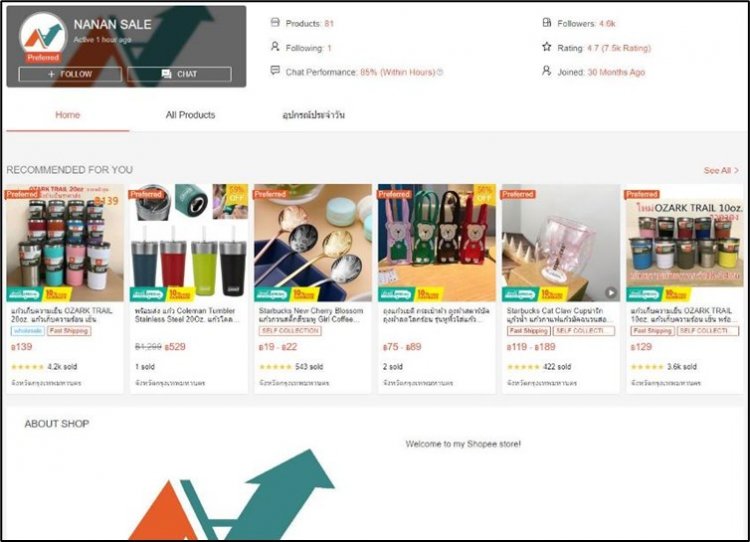Viewport: 750px width, 542px height.
Task: Open the bear cup-holder bag product image
Action: coord(437,243)
